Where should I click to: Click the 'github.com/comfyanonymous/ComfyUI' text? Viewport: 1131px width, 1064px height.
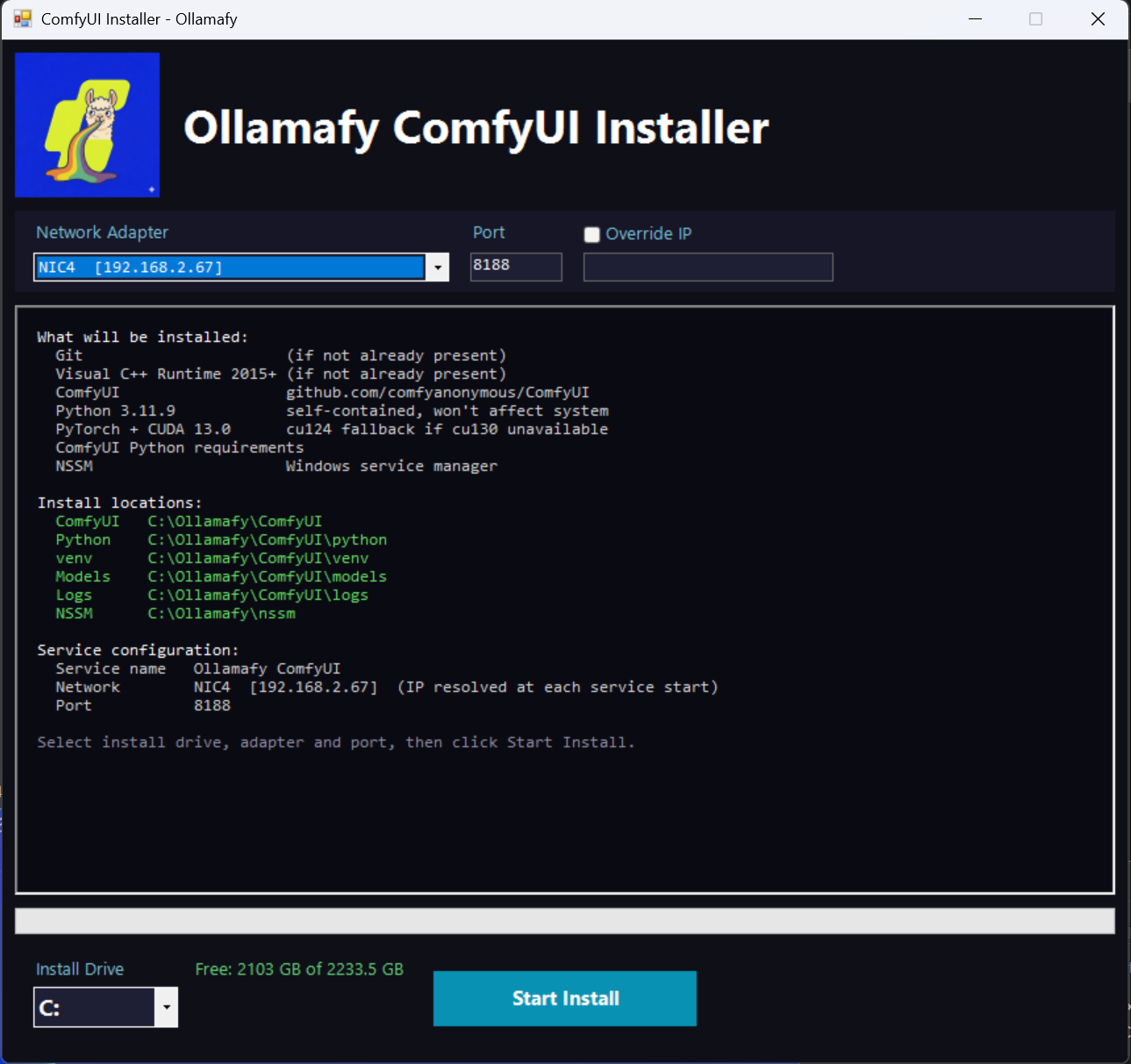(438, 392)
